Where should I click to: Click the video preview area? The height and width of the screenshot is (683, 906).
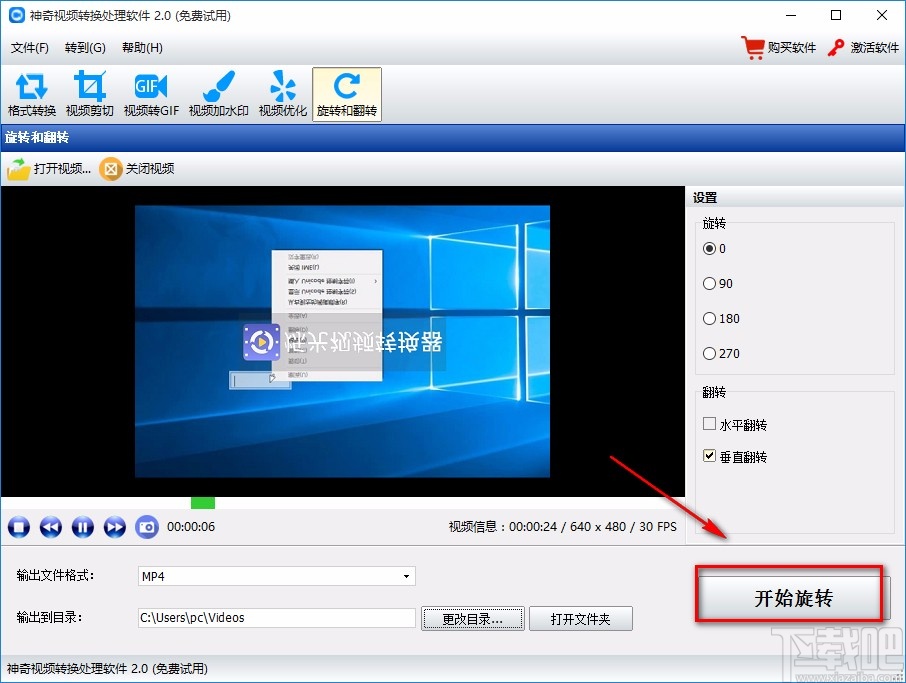coord(342,342)
